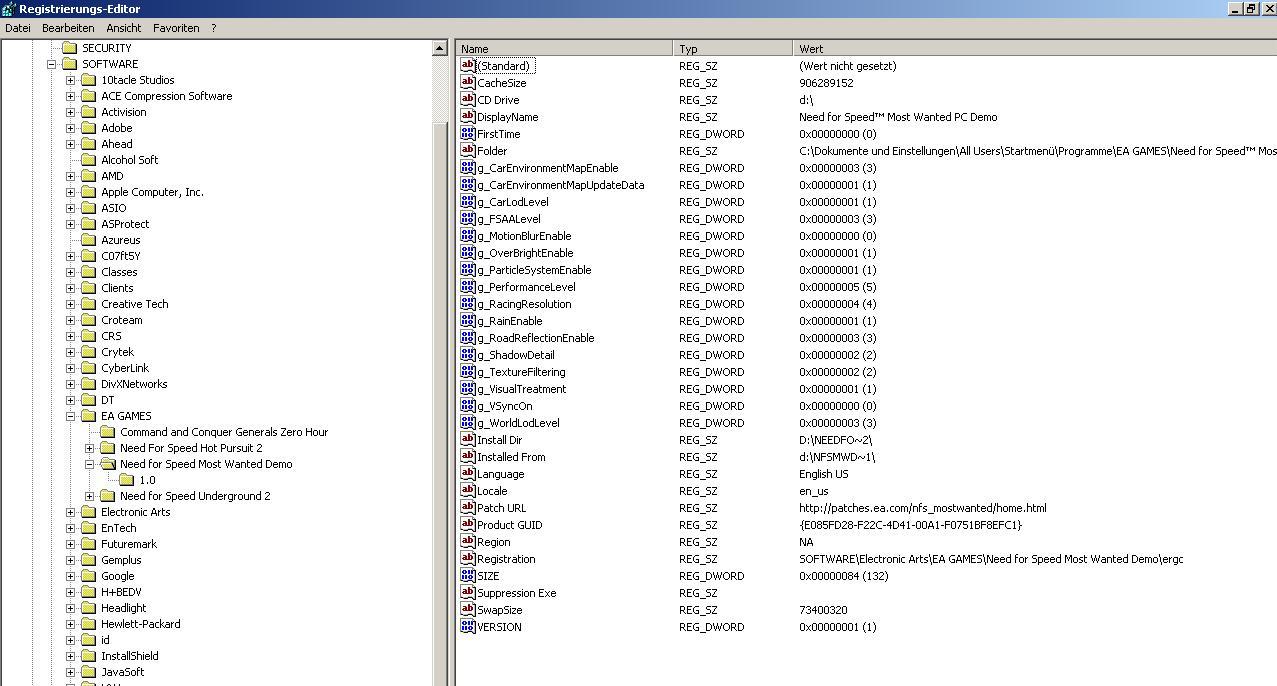Click the g_ShadowDetail DWORD icon
Image resolution: width=1277 pixels, height=686 pixels.
(x=467, y=355)
